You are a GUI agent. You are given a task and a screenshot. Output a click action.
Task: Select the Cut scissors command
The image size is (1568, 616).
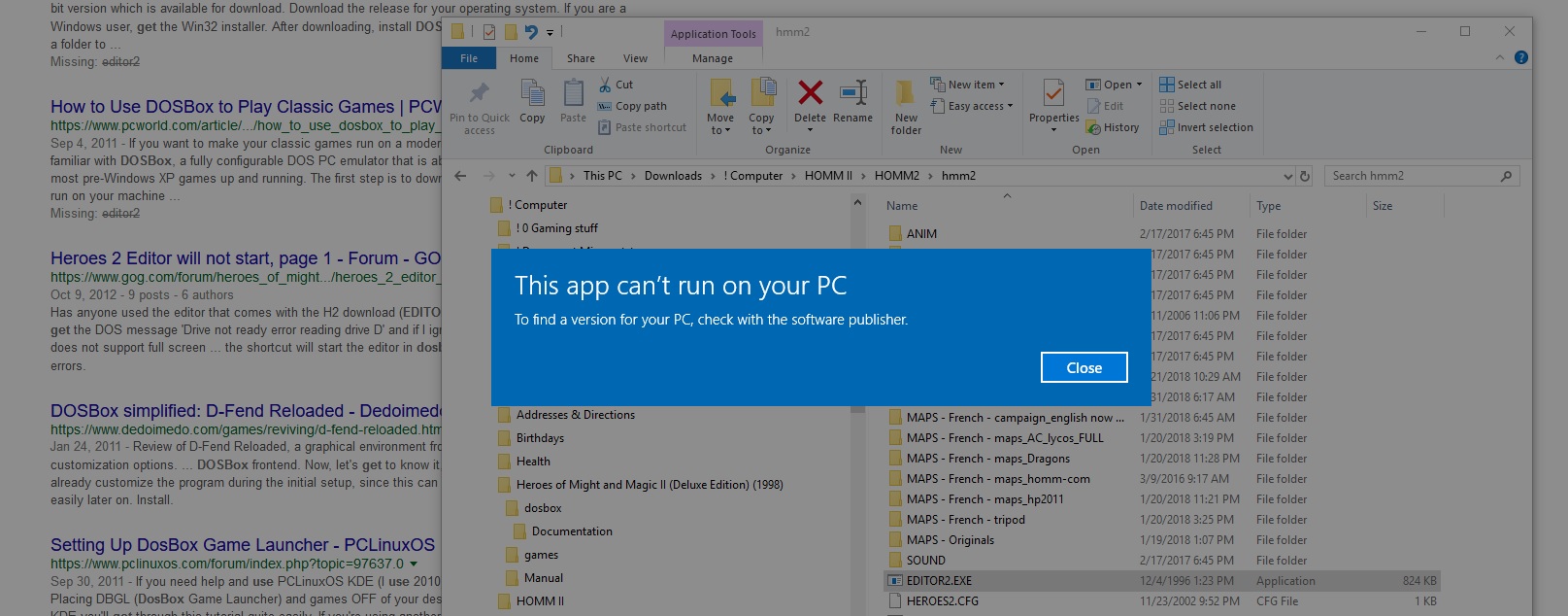click(x=616, y=85)
